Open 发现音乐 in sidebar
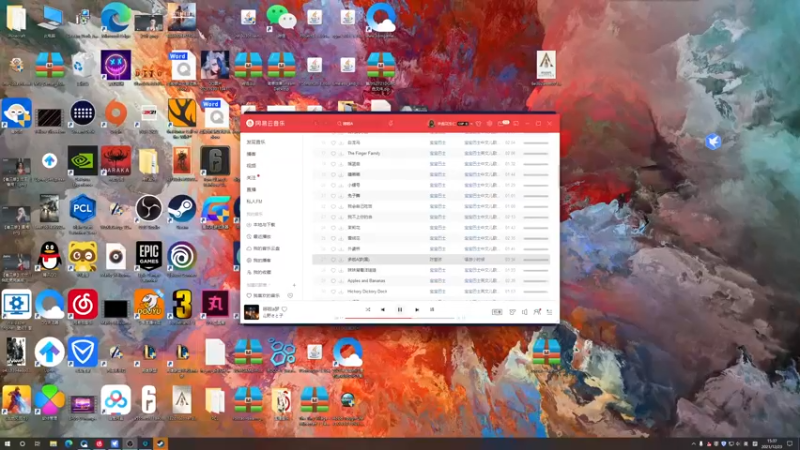Viewport: 800px width, 450px height. click(x=256, y=142)
